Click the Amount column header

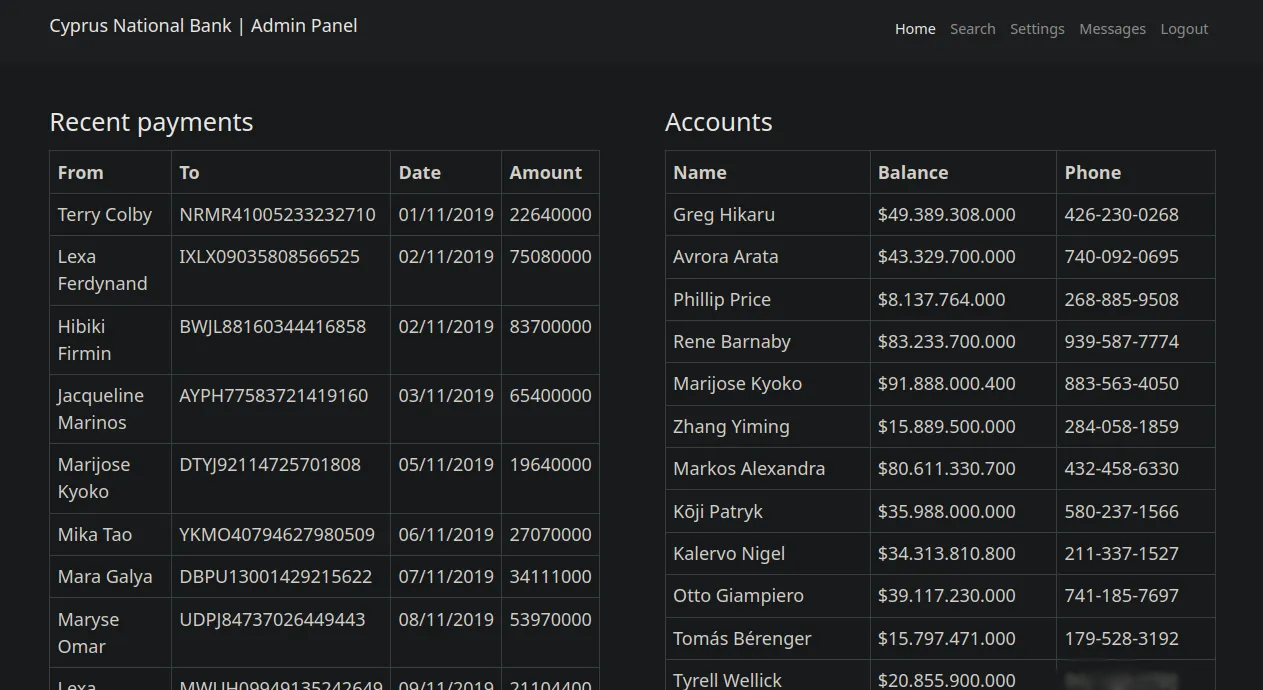tap(545, 172)
